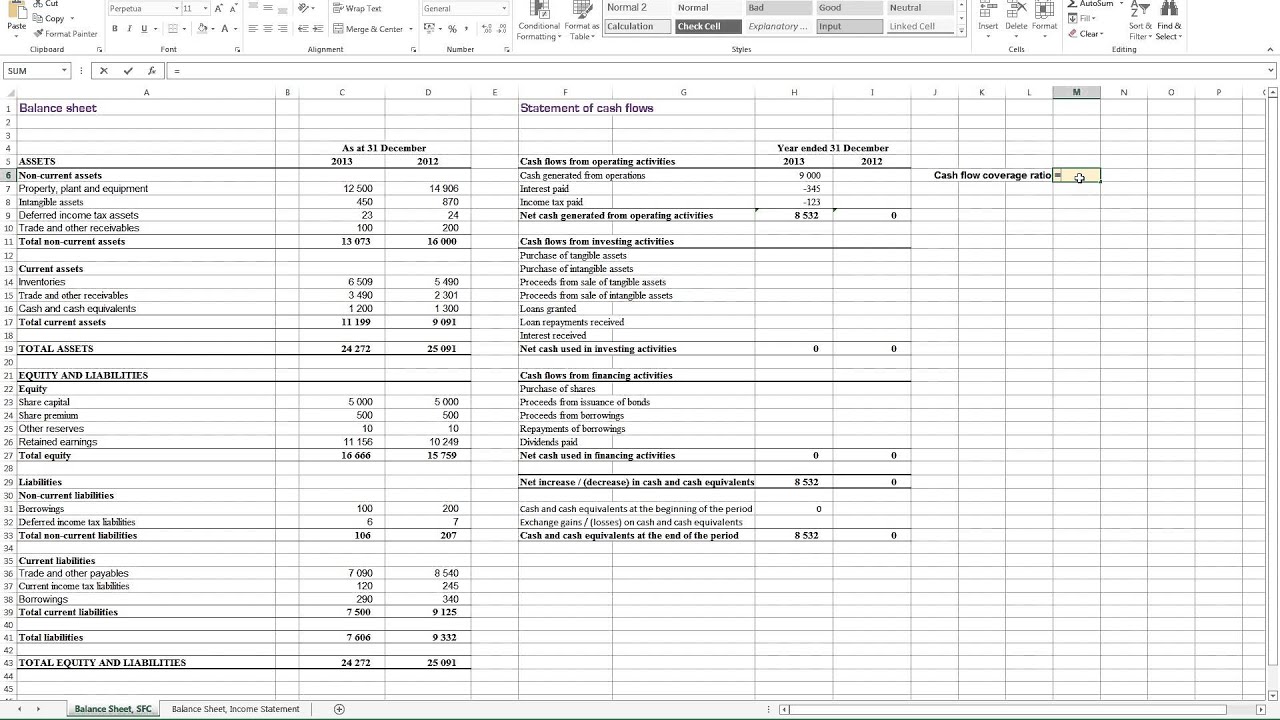
Task: Align text left
Action: click(x=253, y=29)
